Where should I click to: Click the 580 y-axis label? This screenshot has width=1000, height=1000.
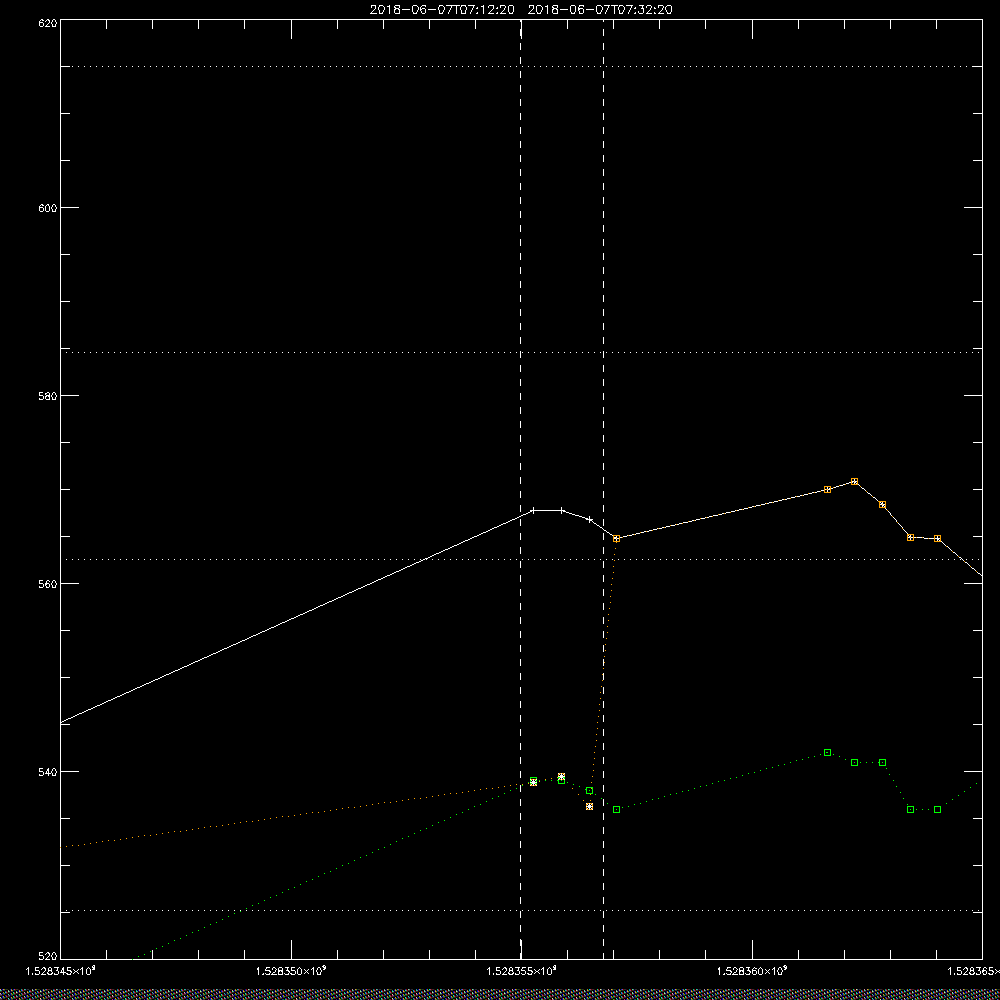(48, 395)
